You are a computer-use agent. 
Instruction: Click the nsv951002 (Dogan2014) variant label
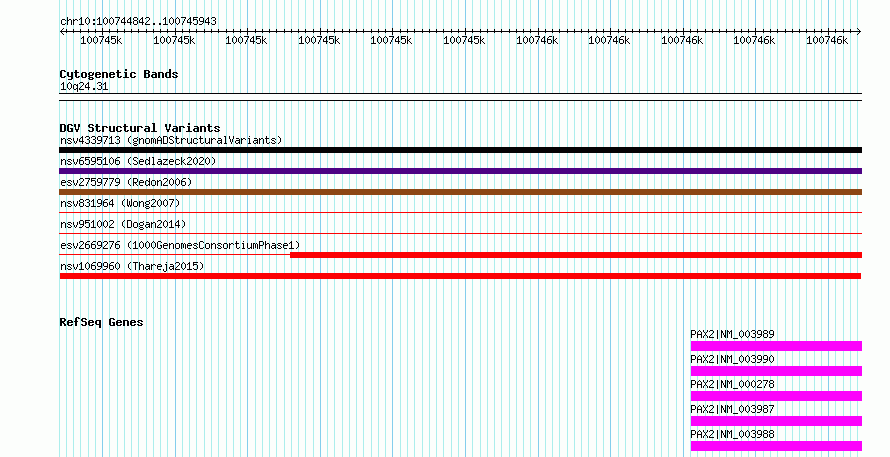pyautogui.click(x=123, y=224)
